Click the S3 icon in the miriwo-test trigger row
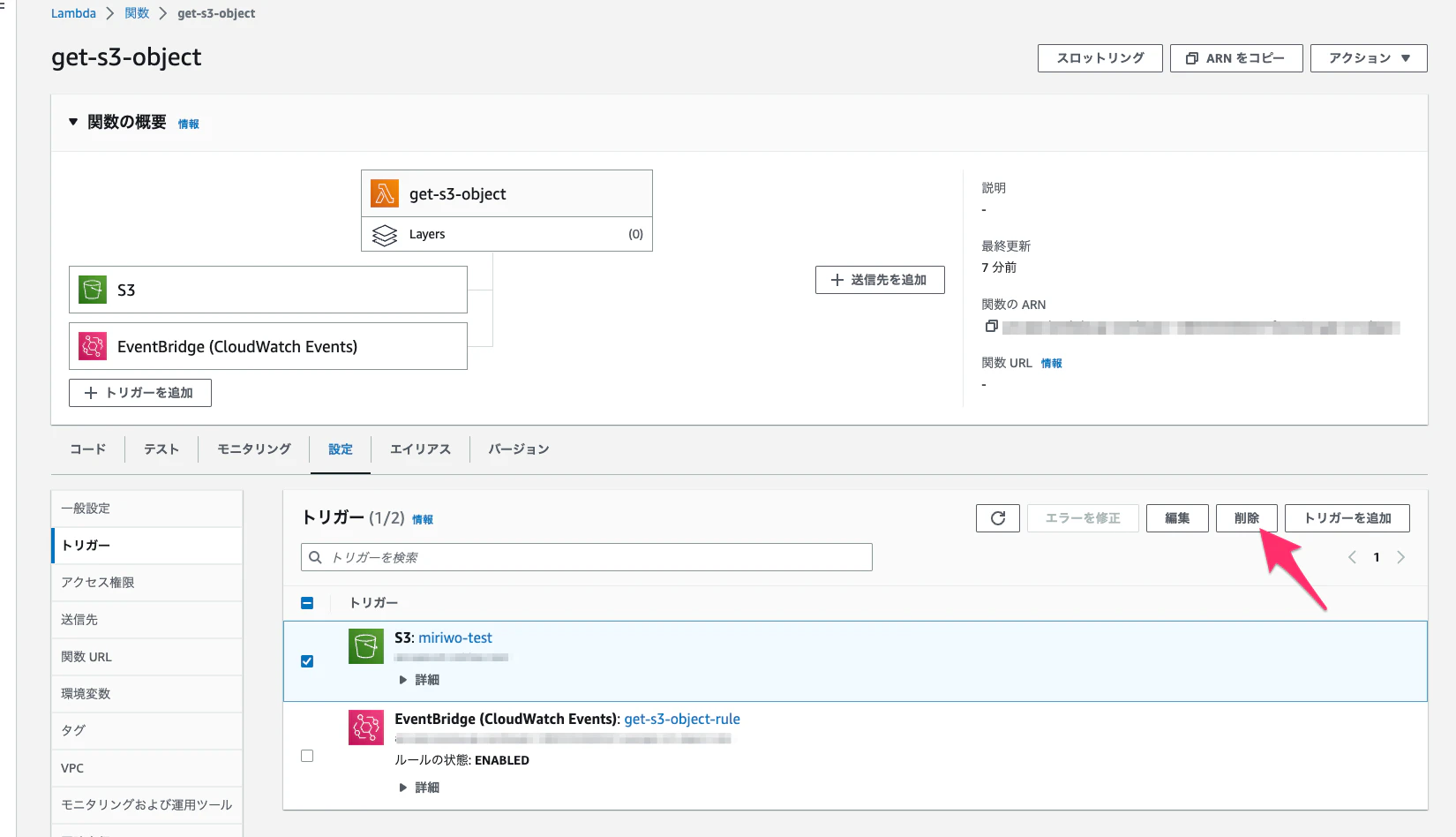The width and height of the screenshot is (1456, 837). (366, 646)
